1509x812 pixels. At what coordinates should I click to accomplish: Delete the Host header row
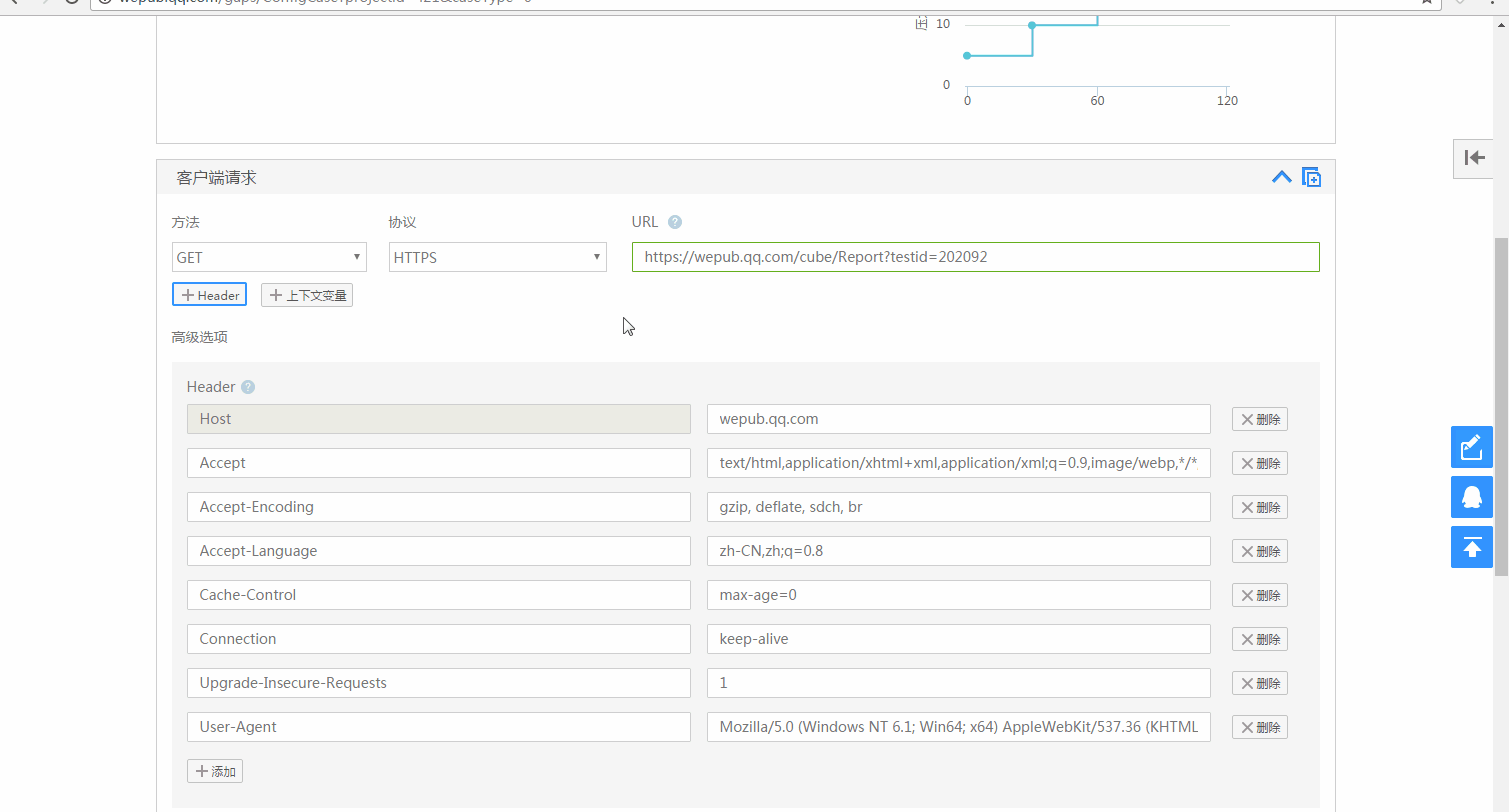click(x=1259, y=419)
